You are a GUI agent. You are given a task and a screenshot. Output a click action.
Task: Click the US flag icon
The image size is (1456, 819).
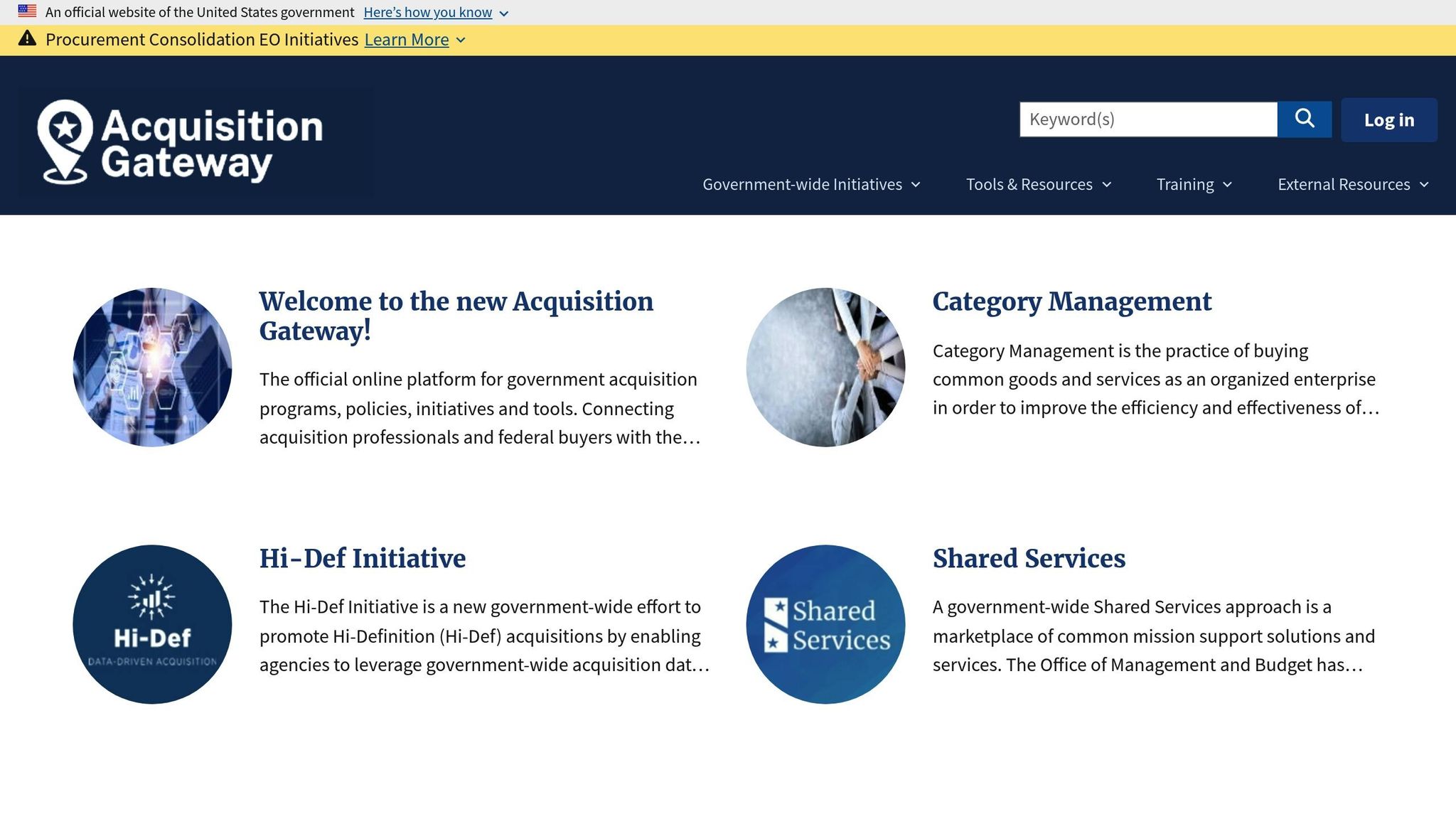(27, 11)
